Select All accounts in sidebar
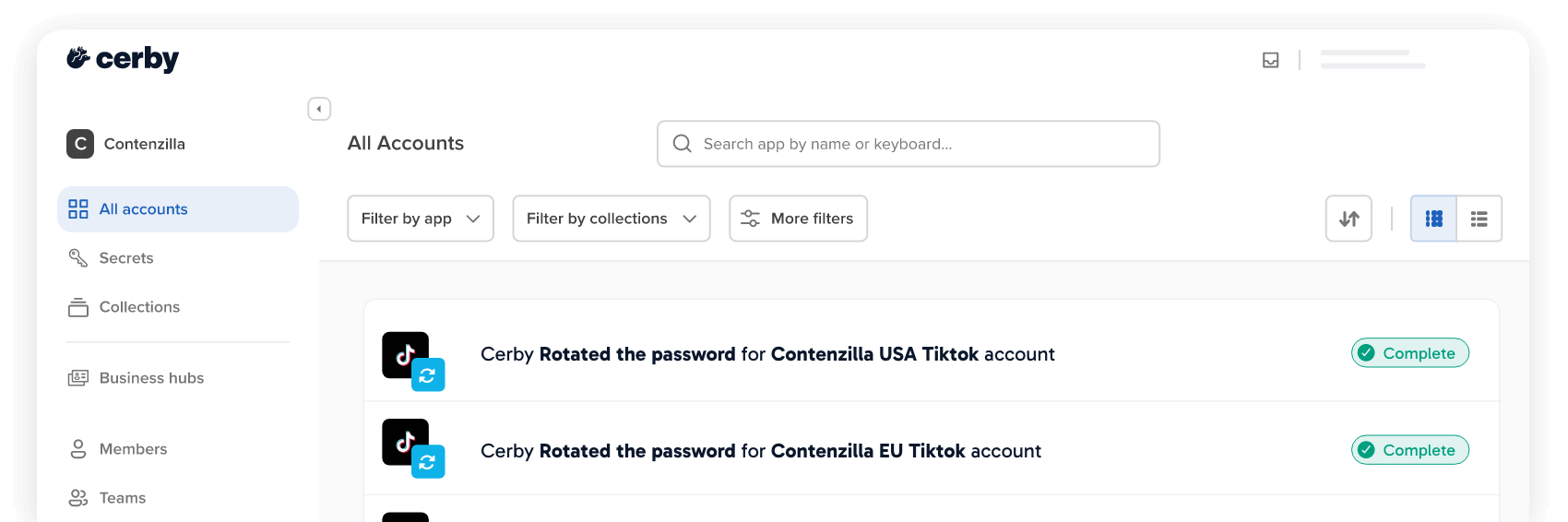 click(x=178, y=209)
